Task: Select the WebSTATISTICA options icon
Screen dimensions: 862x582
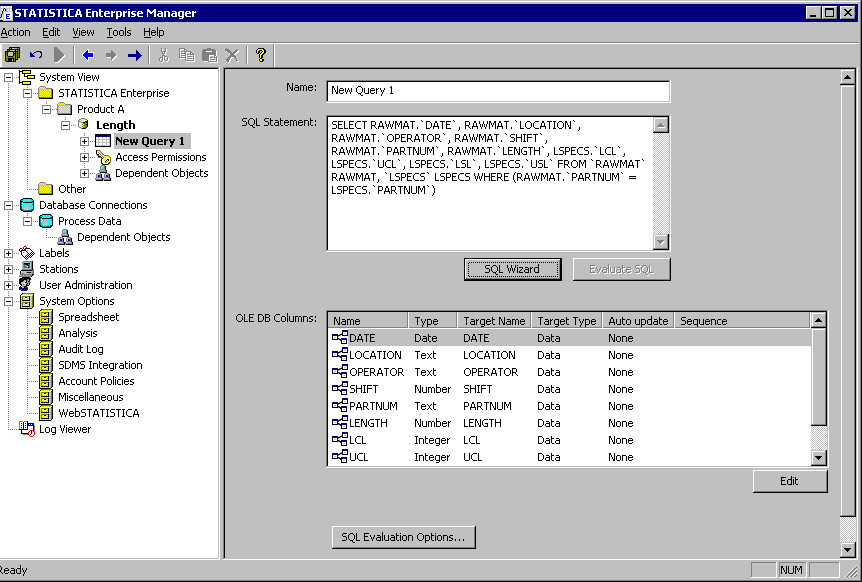Action: click(x=46, y=413)
